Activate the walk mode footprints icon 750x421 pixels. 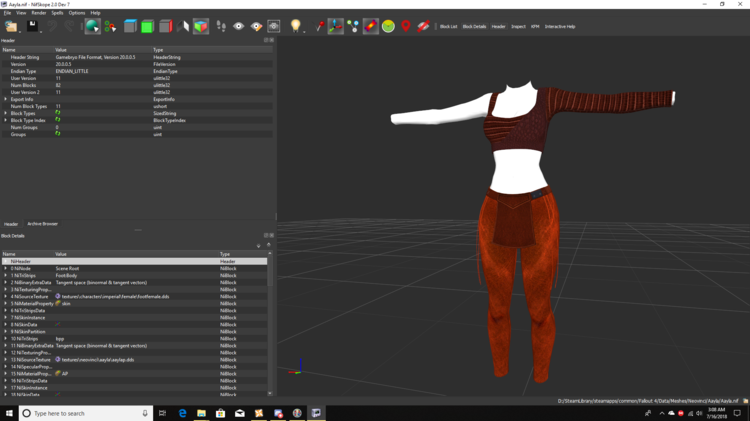221,26
